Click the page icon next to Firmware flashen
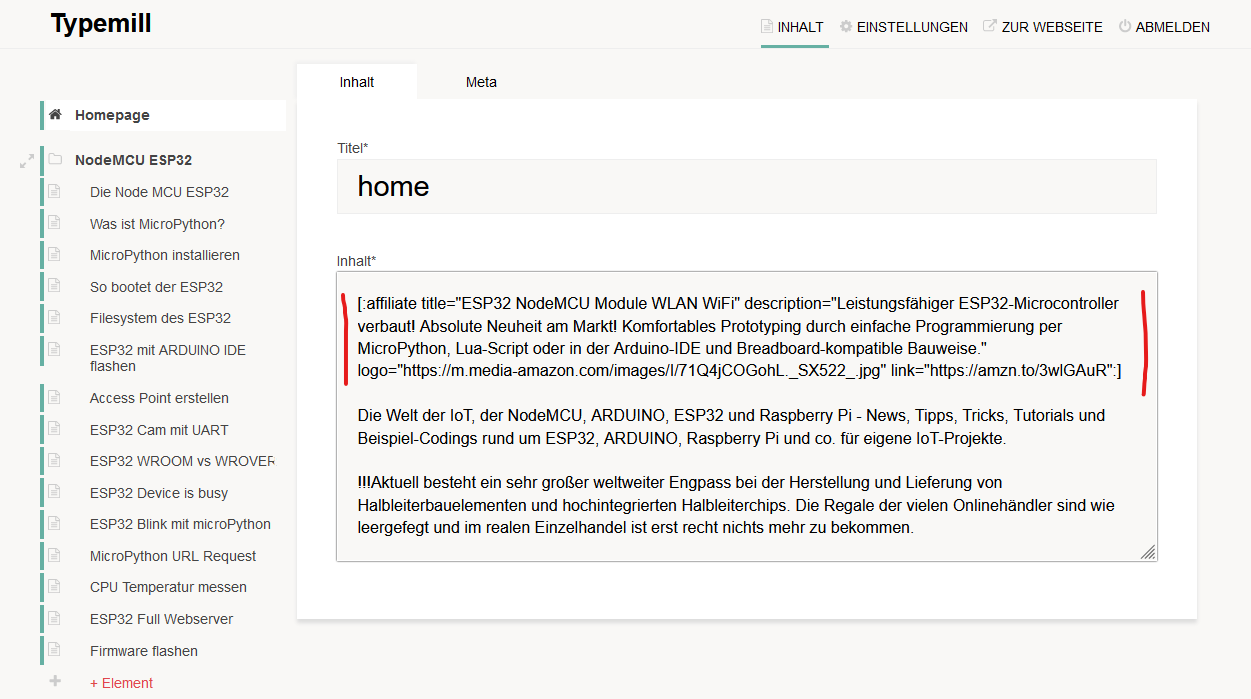 [55, 651]
